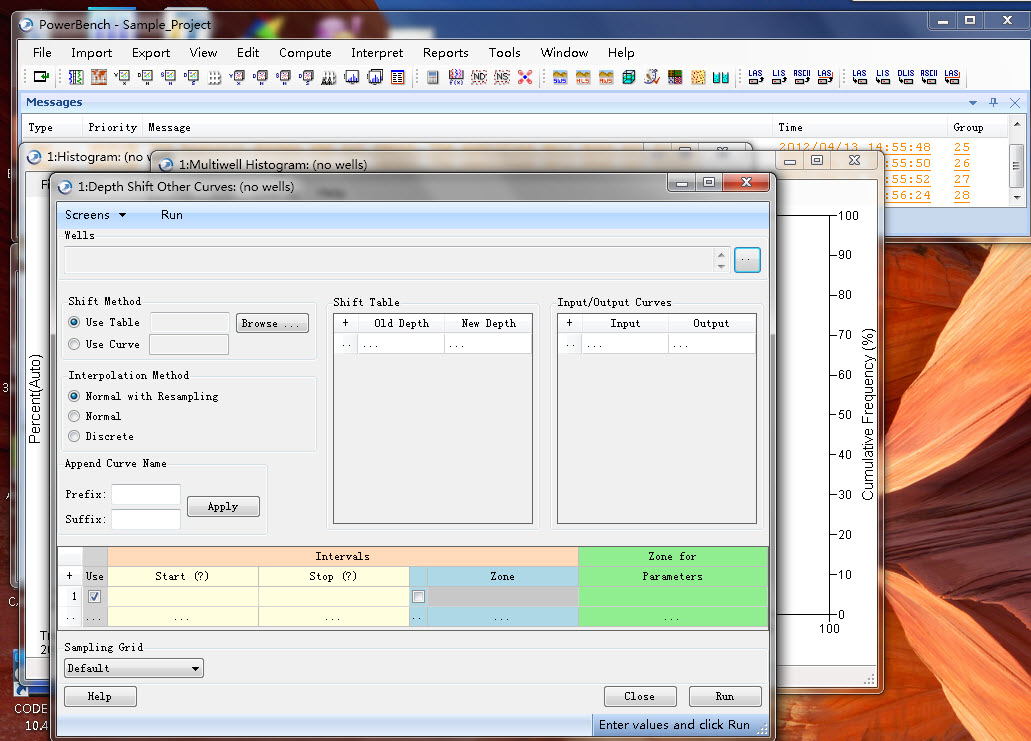Pin the Messages panel with pushpin icon
This screenshot has height=741, width=1031.
(994, 103)
